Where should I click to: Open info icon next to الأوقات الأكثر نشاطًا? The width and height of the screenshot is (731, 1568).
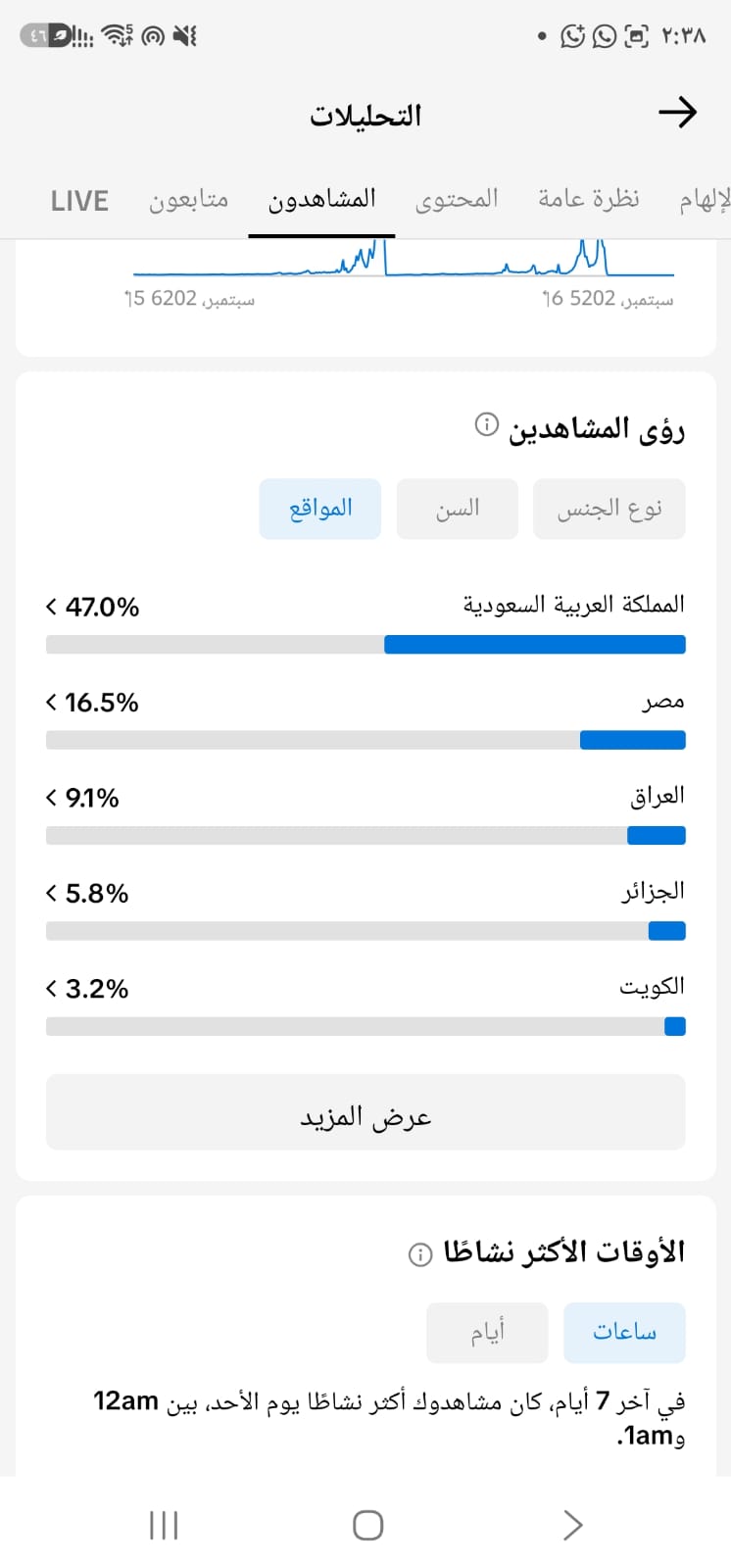click(x=420, y=1255)
